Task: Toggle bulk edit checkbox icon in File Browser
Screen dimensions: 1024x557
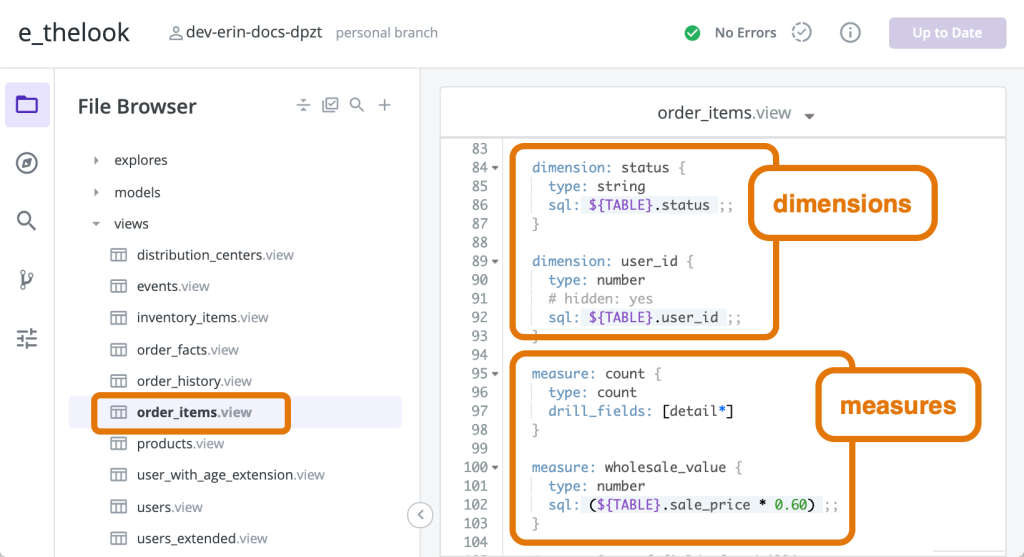Action: [x=330, y=106]
